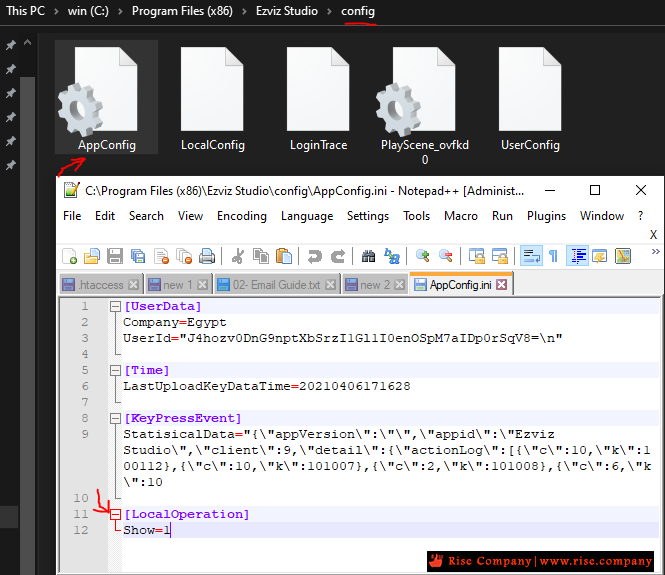
Task: Click the User Defined Language icon
Action: pyautogui.click(x=600, y=256)
